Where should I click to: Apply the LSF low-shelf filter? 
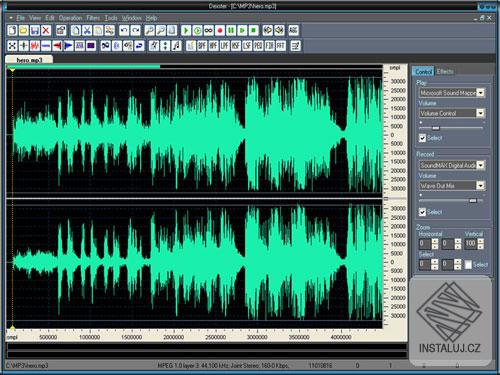click(247, 45)
